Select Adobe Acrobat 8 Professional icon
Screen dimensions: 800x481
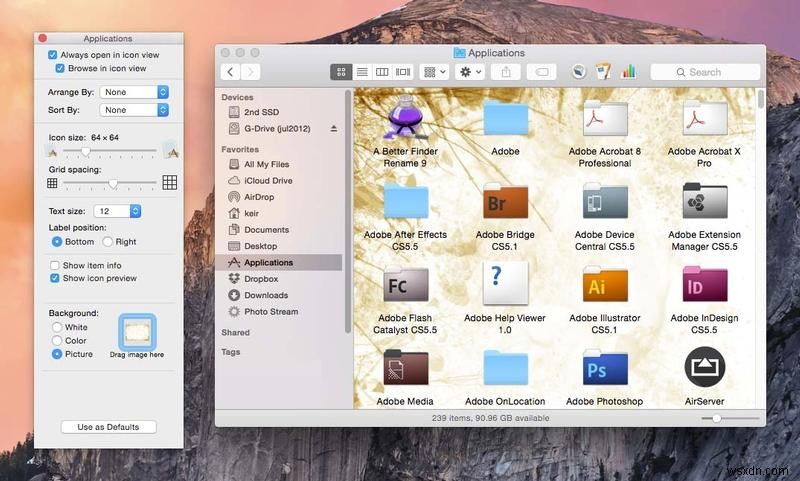tap(605, 118)
